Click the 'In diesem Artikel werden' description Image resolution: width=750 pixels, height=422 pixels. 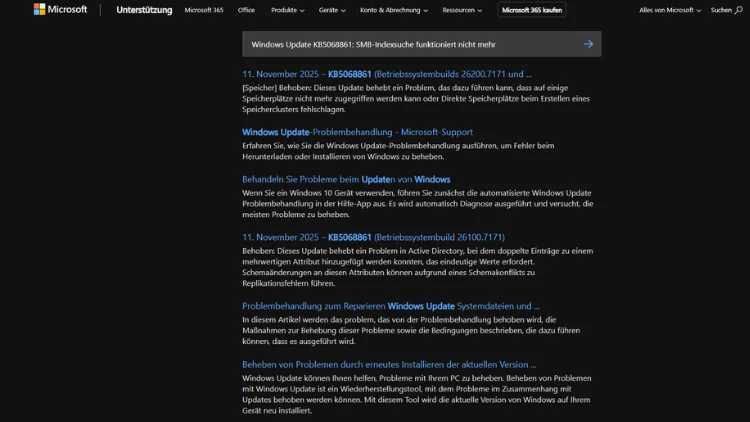click(x=411, y=331)
